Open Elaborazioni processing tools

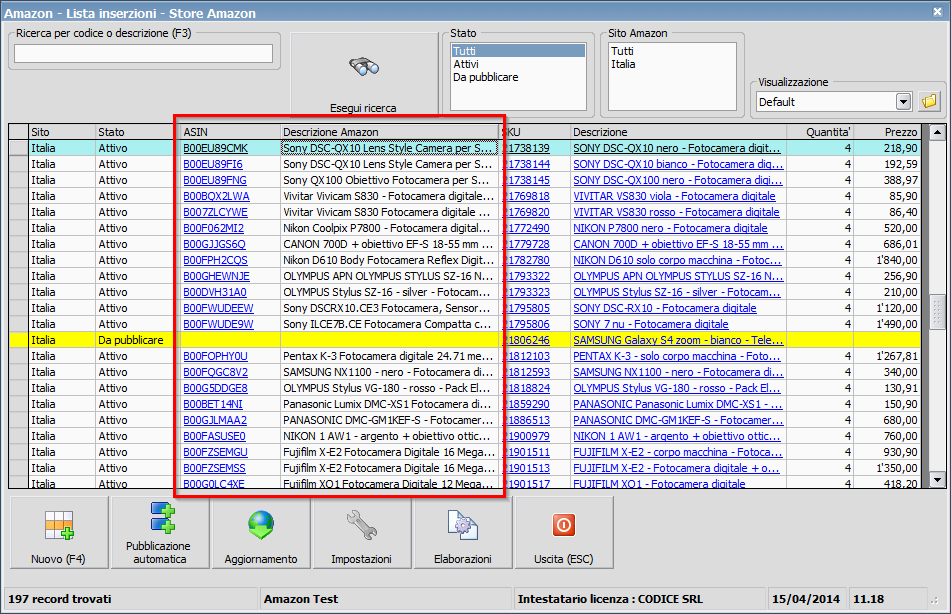pos(463,533)
